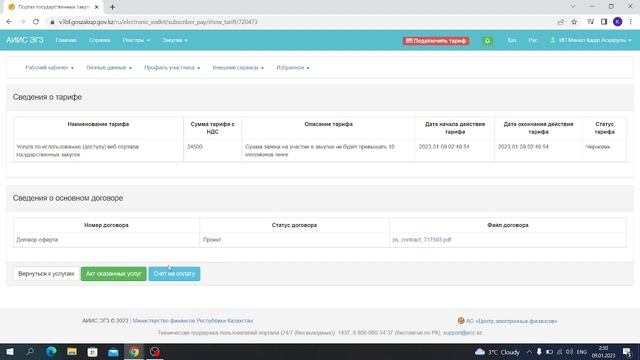Click the browser address bar
640x360 pixels.
pyautogui.click(x=302, y=22)
